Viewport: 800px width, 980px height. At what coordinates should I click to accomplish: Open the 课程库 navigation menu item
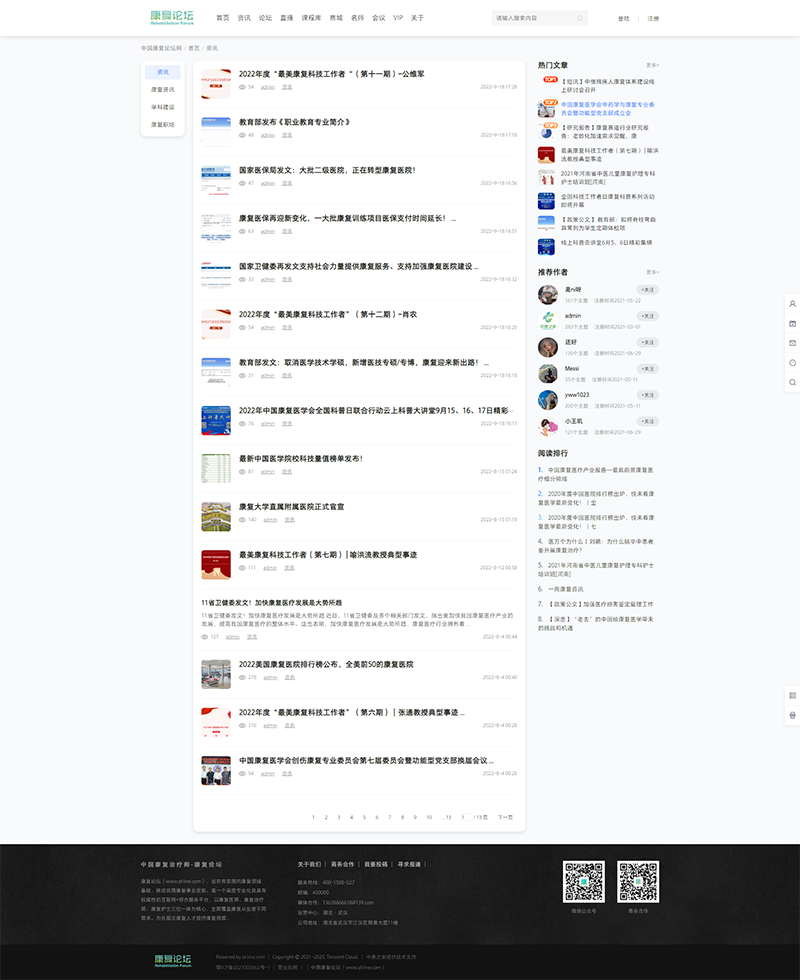(x=311, y=18)
